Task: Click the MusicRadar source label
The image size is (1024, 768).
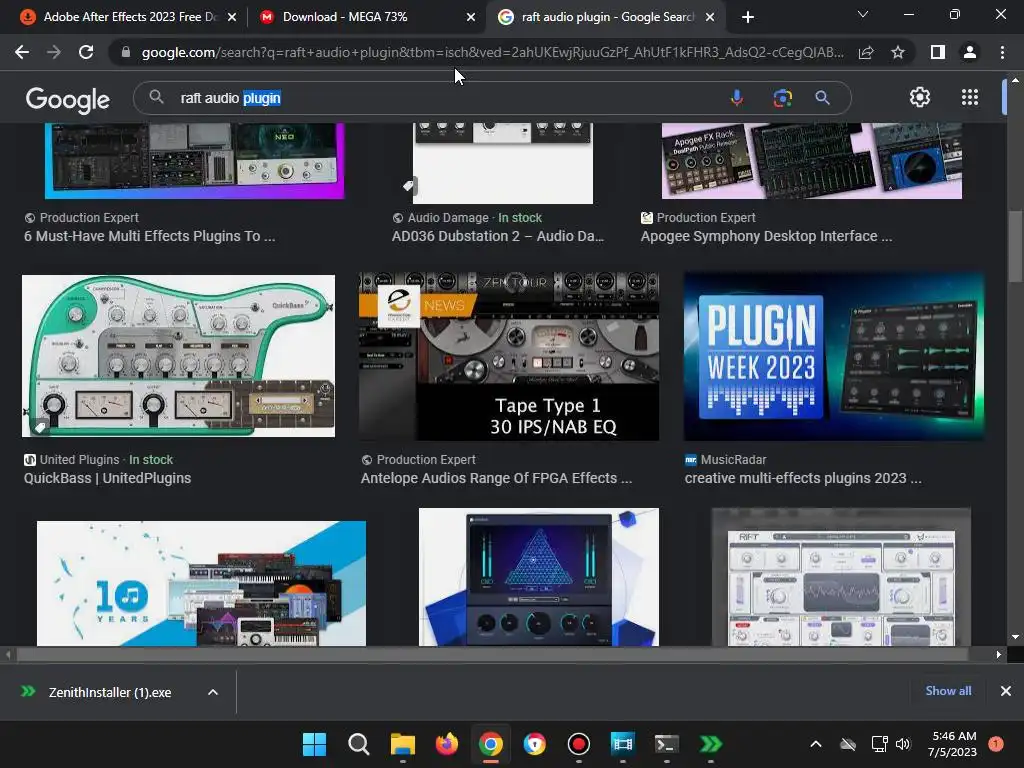Action: 733,460
